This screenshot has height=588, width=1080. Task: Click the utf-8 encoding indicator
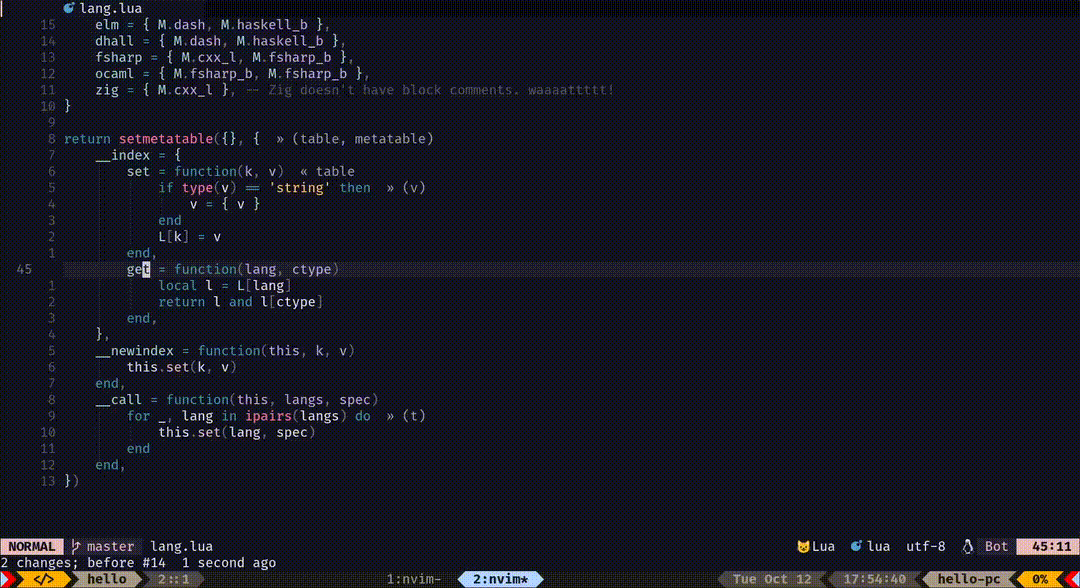(x=926, y=547)
